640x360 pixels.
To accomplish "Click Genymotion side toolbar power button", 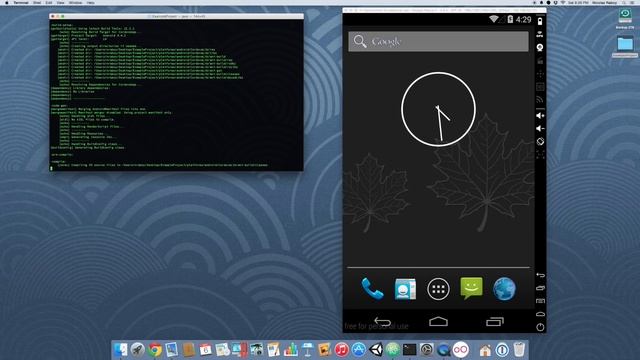I will [540, 327].
